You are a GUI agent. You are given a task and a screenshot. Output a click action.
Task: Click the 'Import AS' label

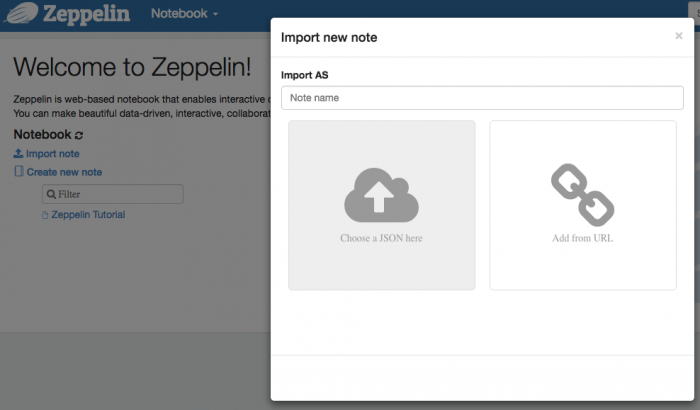click(x=304, y=75)
